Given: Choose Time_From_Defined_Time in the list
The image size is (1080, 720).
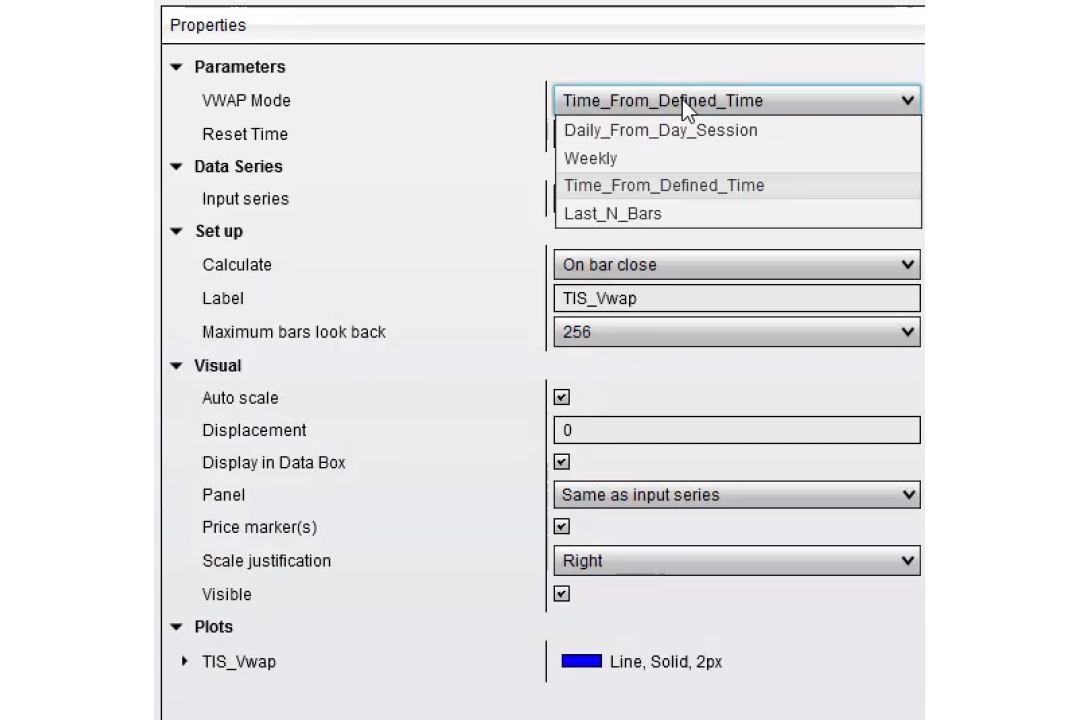Looking at the screenshot, I should [738, 186].
